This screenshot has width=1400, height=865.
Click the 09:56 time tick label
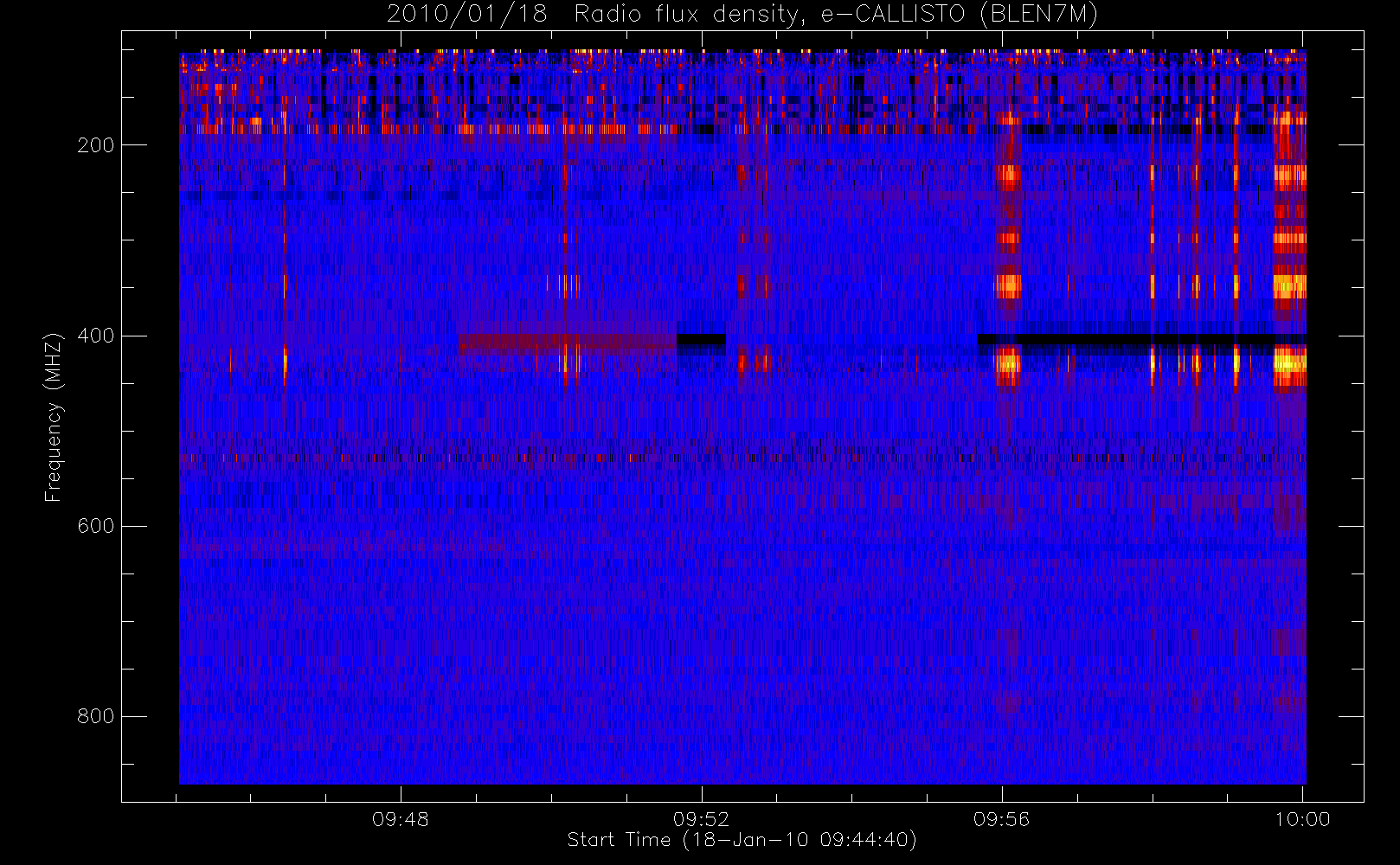(x=1002, y=819)
